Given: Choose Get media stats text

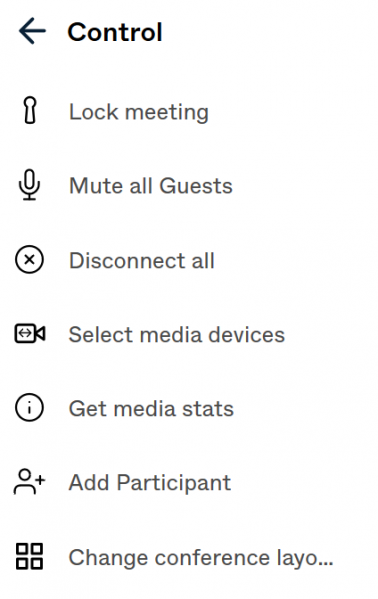Looking at the screenshot, I should click(151, 409).
